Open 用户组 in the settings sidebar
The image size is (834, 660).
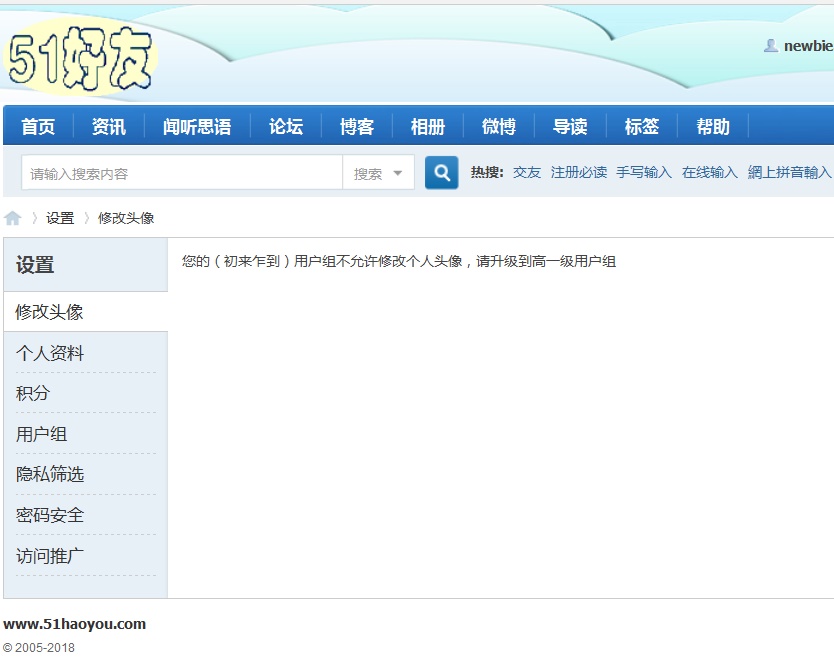point(42,434)
